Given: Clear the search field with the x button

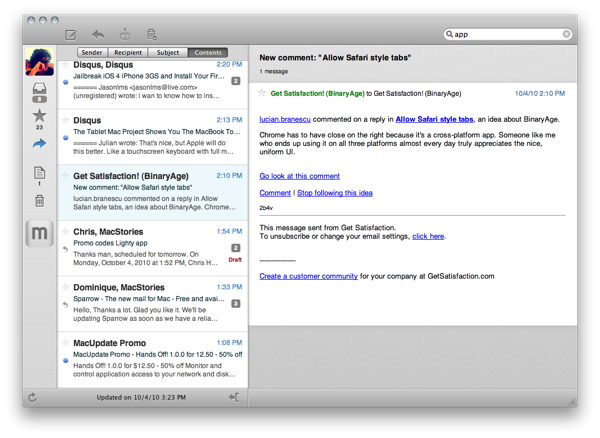Looking at the screenshot, I should tap(566, 34).
